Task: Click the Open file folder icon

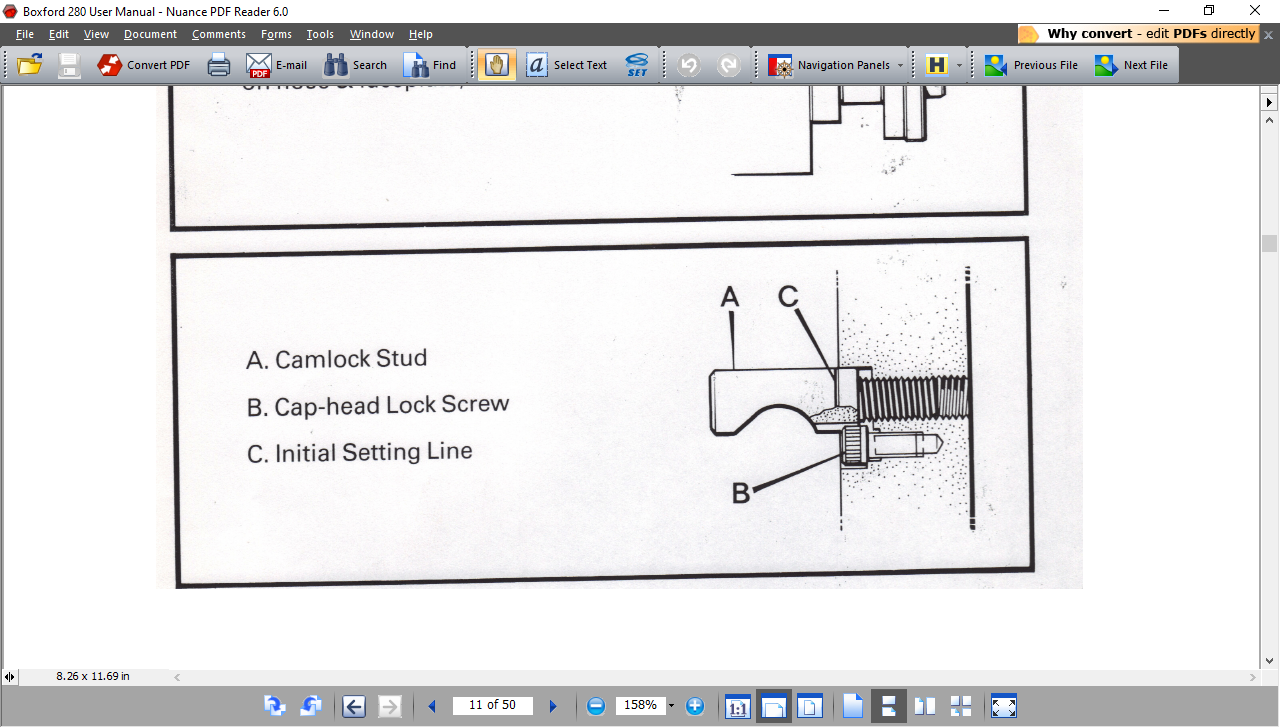Action: (30, 65)
